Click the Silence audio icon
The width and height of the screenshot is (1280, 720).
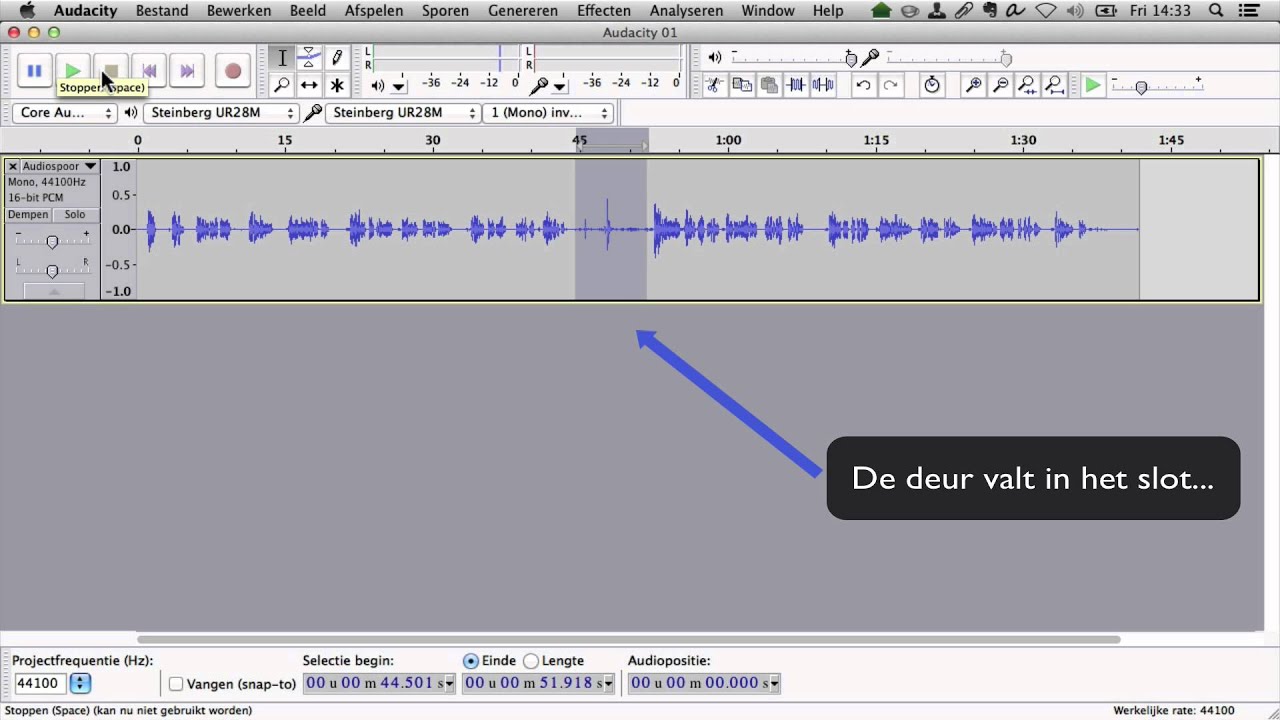click(x=823, y=85)
